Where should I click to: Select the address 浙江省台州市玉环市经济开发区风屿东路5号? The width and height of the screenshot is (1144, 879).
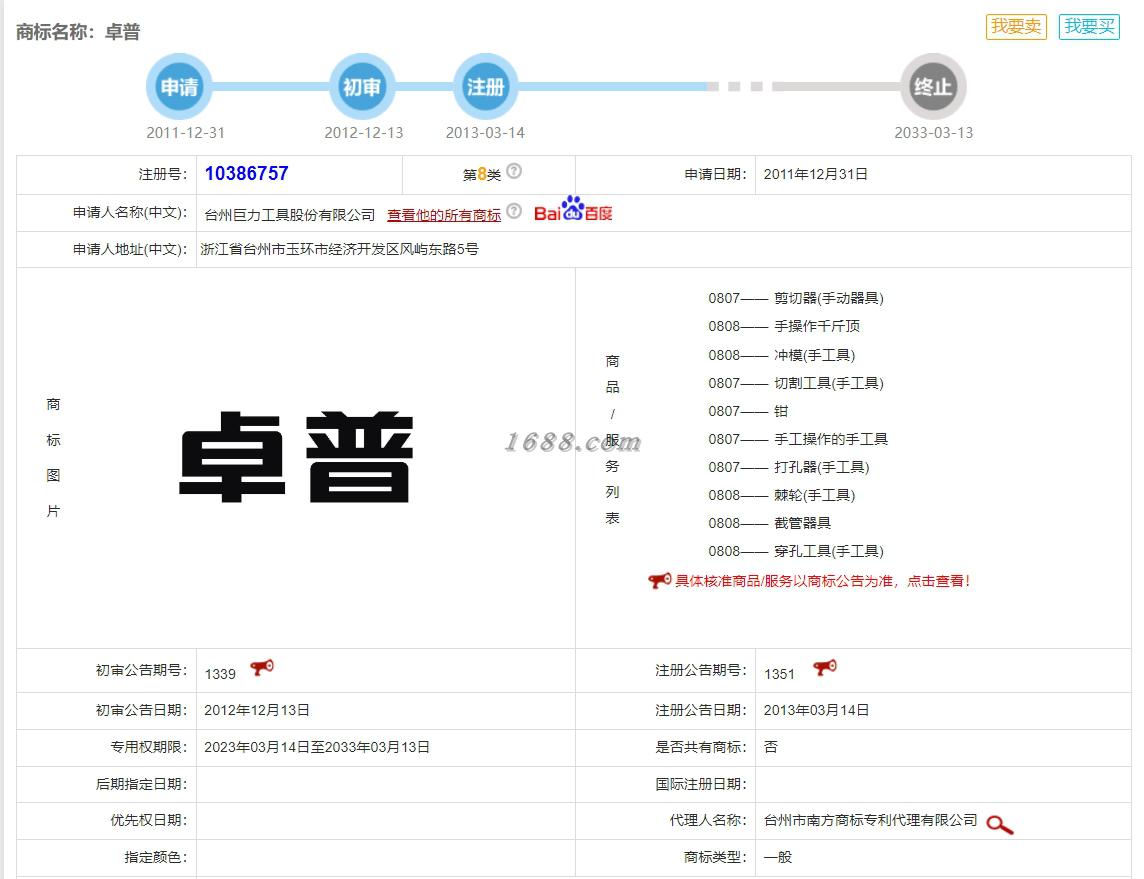[x=339, y=249]
